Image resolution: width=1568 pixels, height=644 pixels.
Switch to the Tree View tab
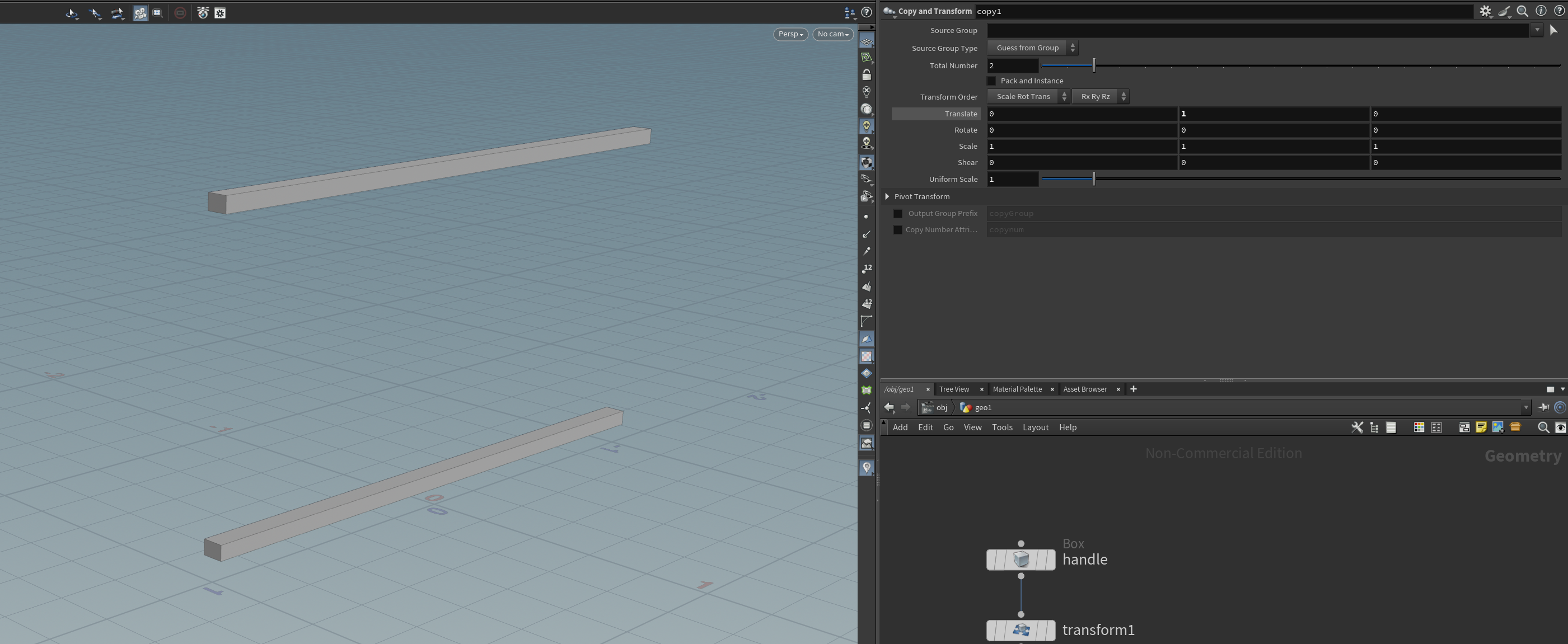point(954,389)
